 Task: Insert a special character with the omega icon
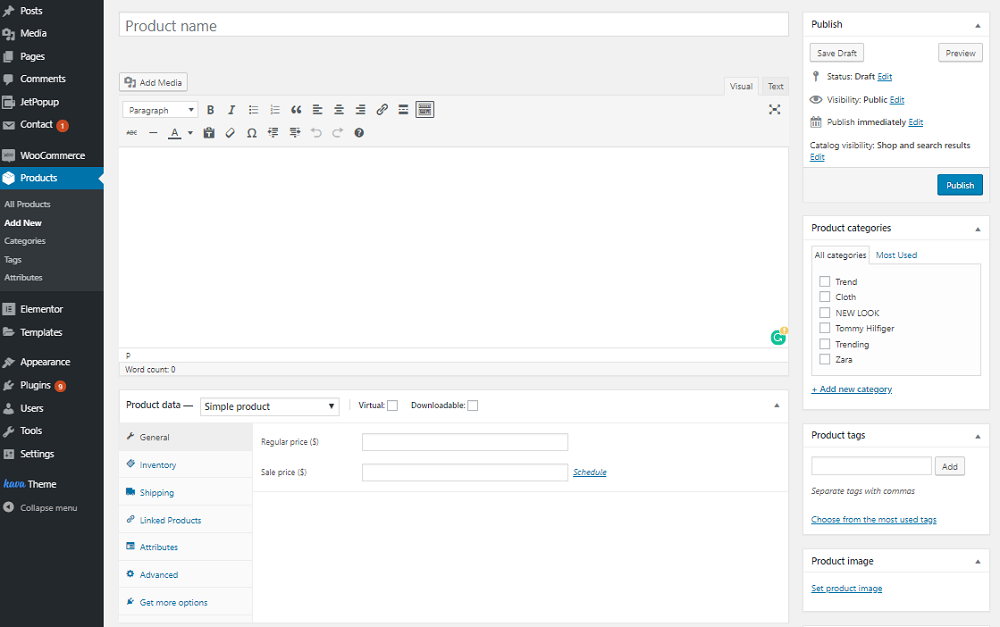pyautogui.click(x=251, y=133)
